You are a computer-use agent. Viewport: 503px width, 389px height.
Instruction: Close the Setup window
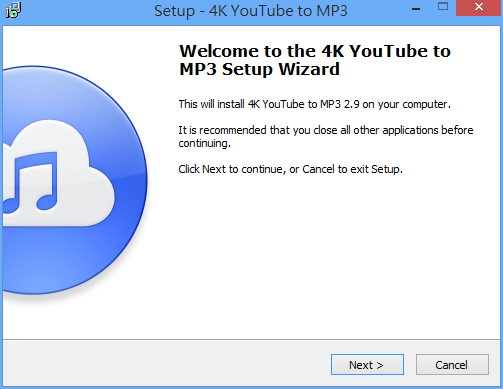pos(479,8)
